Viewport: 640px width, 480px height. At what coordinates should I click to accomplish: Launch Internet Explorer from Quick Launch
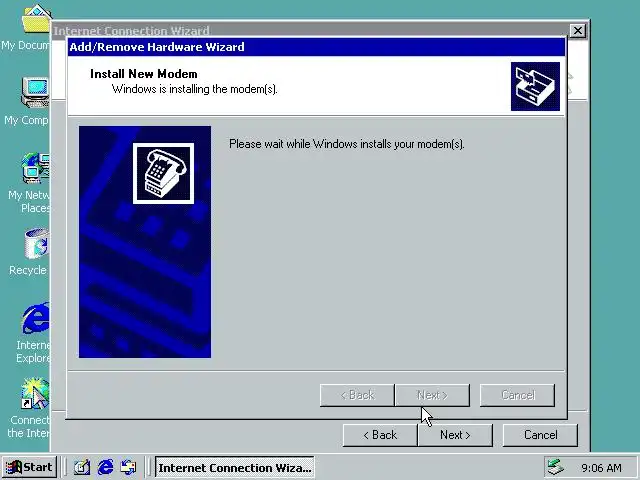coord(105,467)
